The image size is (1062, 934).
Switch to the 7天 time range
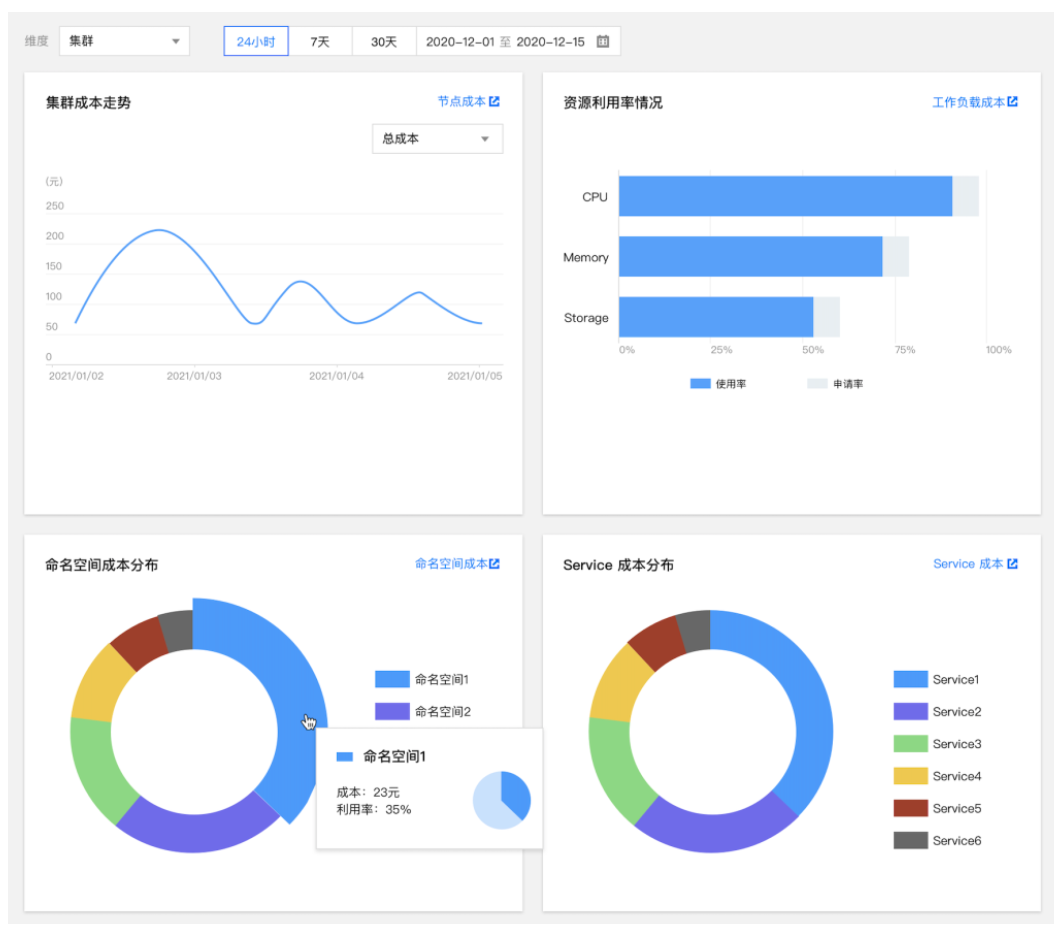[x=320, y=42]
